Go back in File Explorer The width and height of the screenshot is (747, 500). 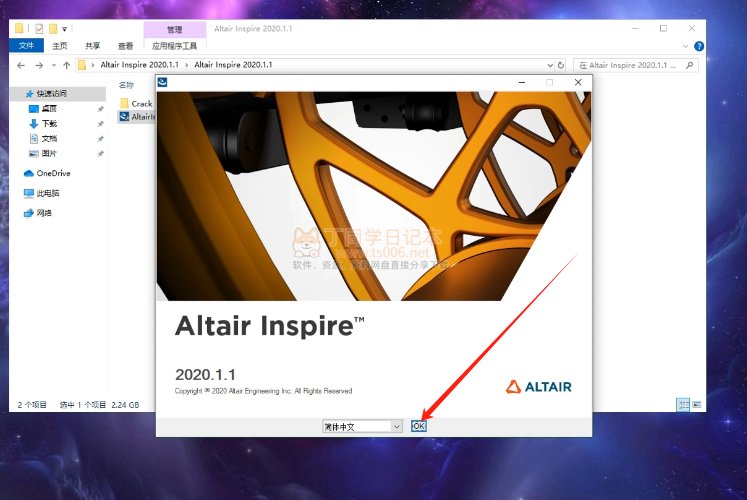(21, 65)
